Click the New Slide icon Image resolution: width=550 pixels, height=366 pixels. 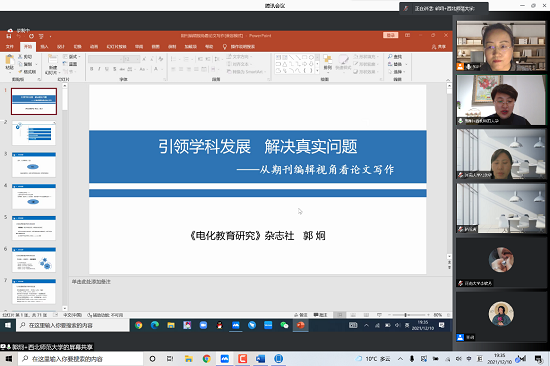[x=53, y=60]
